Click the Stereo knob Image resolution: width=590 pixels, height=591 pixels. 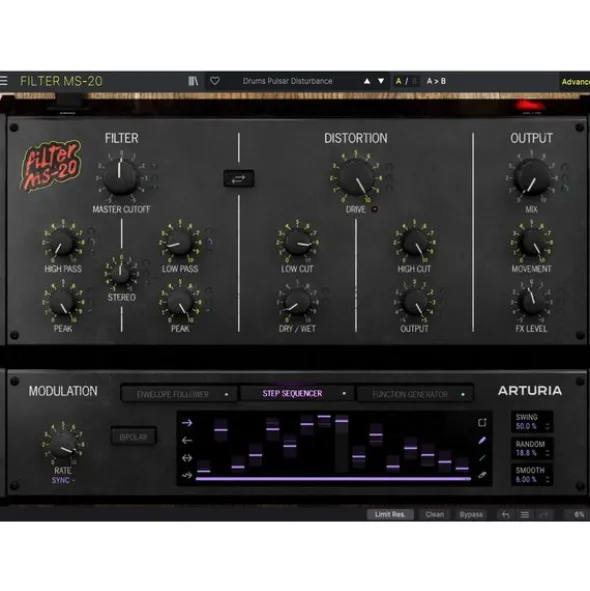121,274
